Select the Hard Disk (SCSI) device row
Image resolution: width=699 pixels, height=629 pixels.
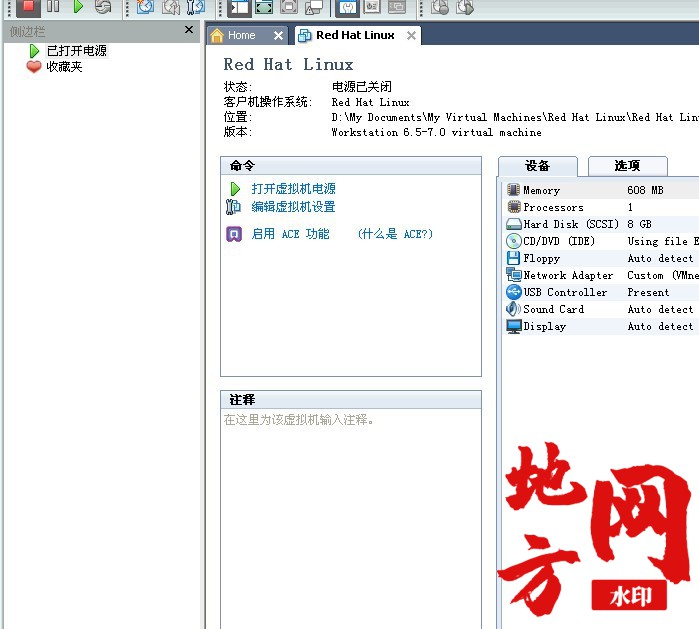pyautogui.click(x=601, y=224)
